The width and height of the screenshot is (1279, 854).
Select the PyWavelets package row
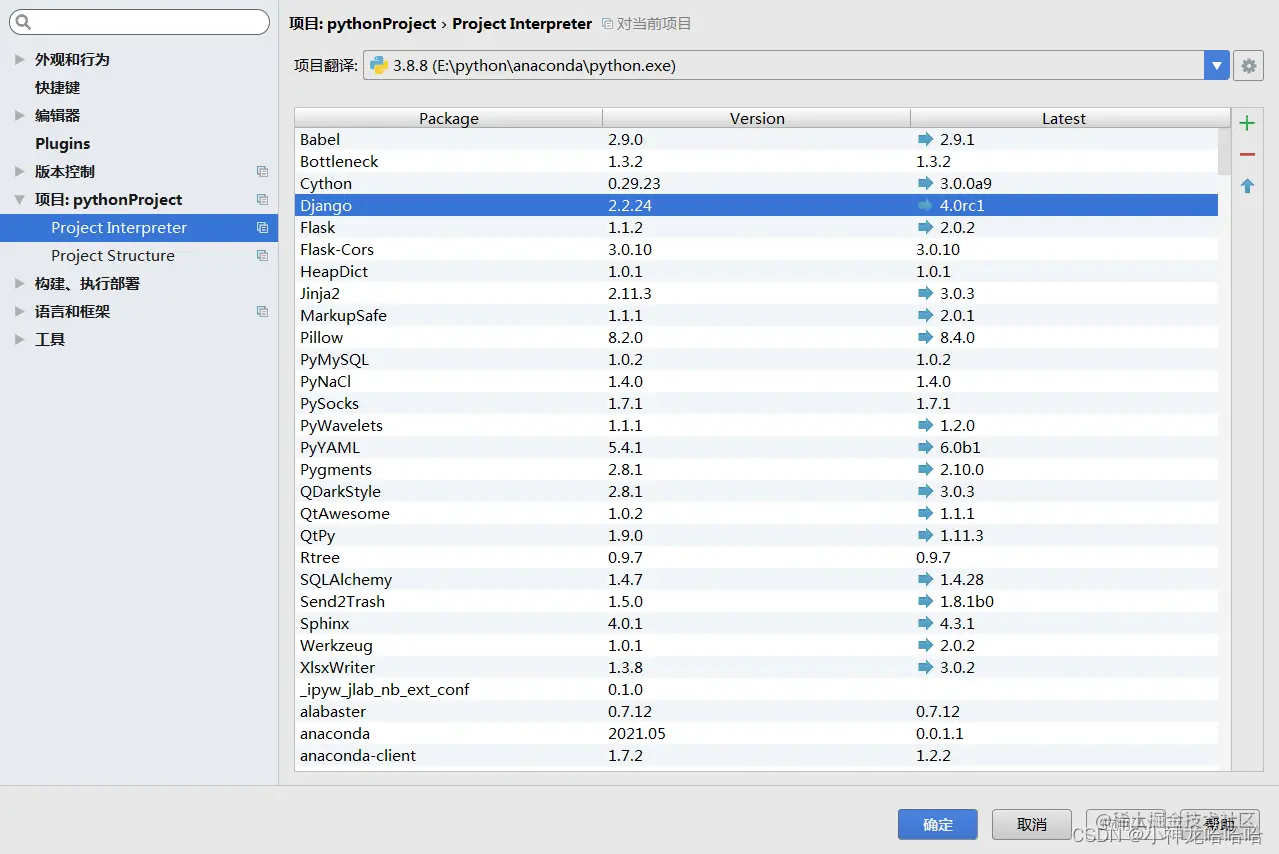coord(756,426)
